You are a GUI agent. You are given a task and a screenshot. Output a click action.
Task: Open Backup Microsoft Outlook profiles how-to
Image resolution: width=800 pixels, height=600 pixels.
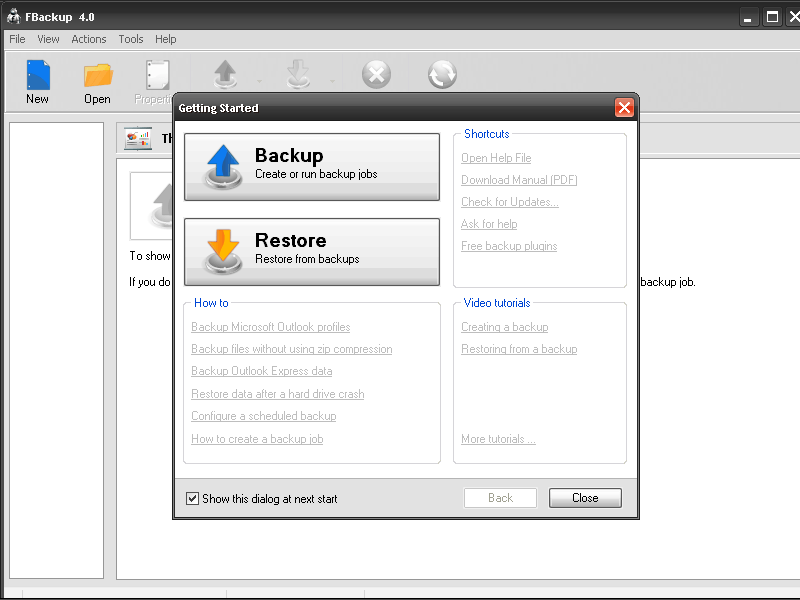(270, 327)
